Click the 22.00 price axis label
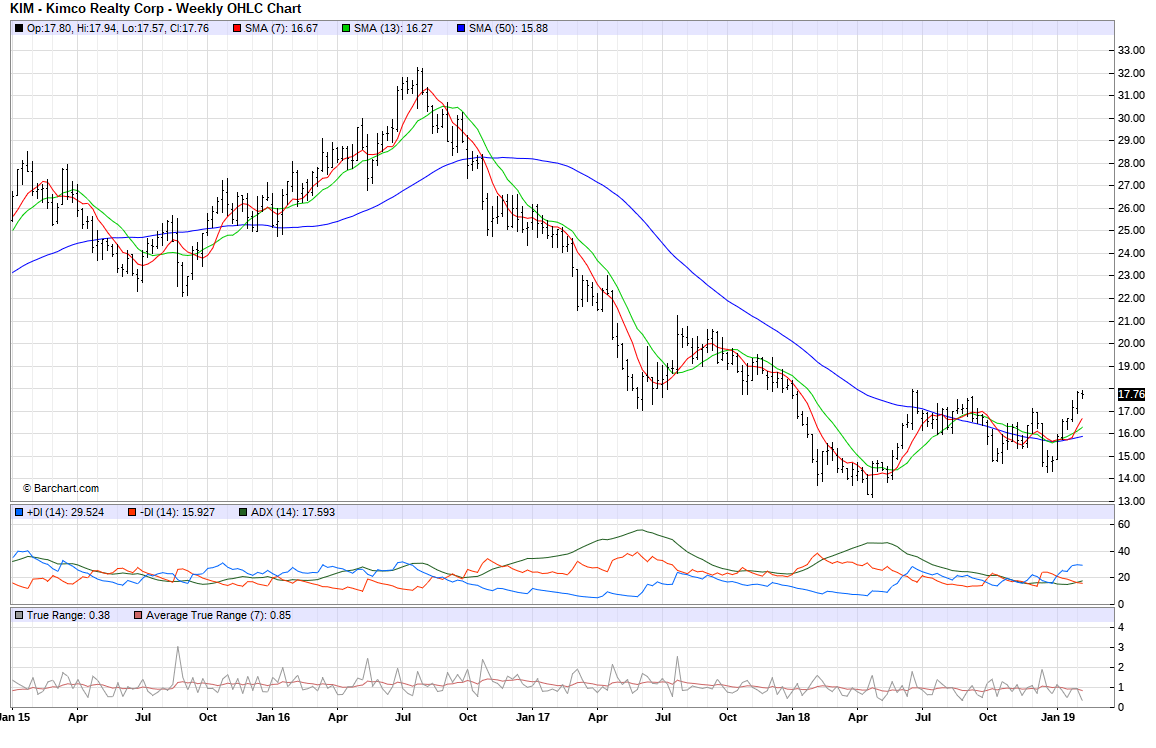This screenshot has width=1156, height=748. click(1132, 298)
